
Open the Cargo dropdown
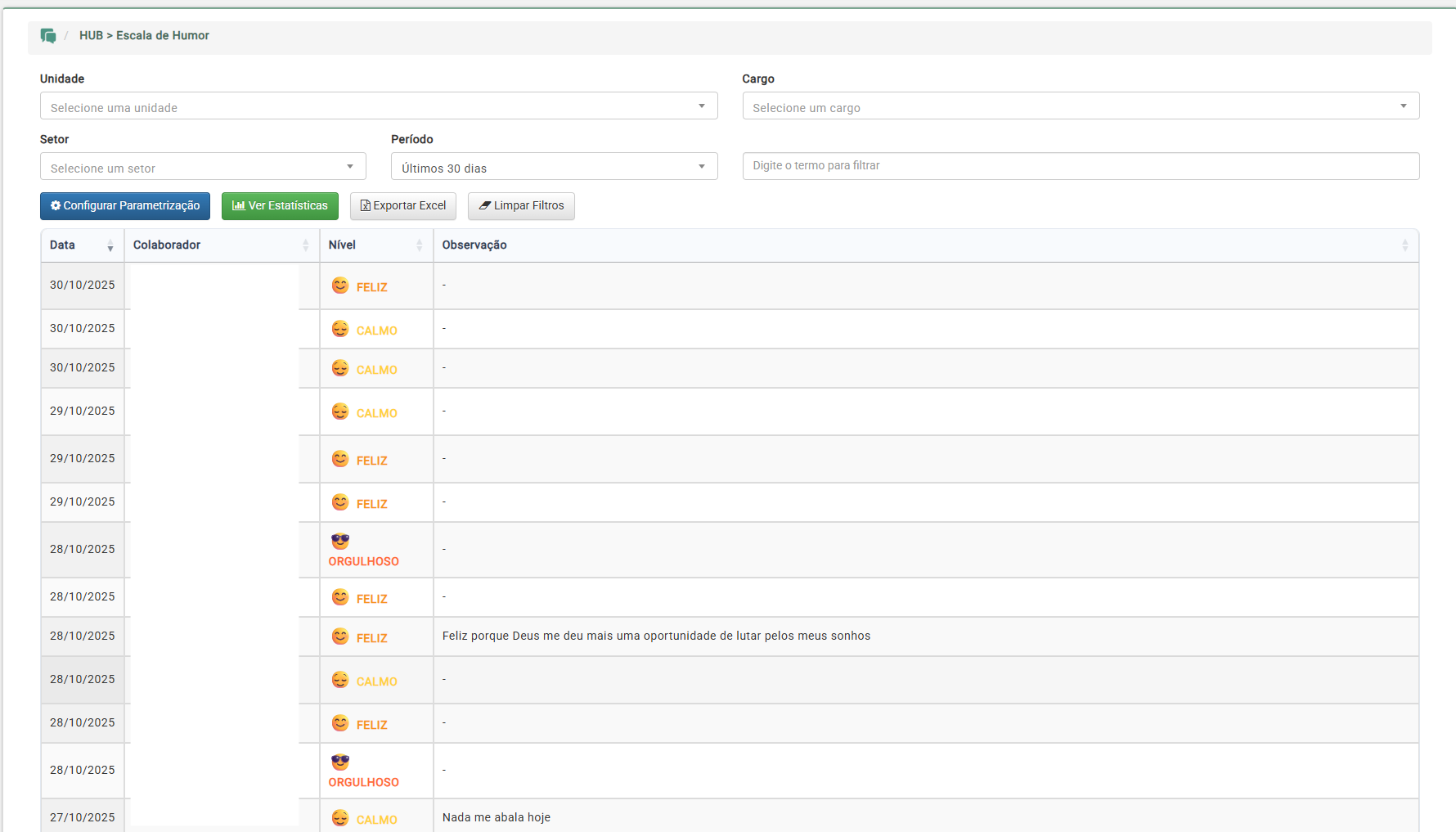point(1080,106)
